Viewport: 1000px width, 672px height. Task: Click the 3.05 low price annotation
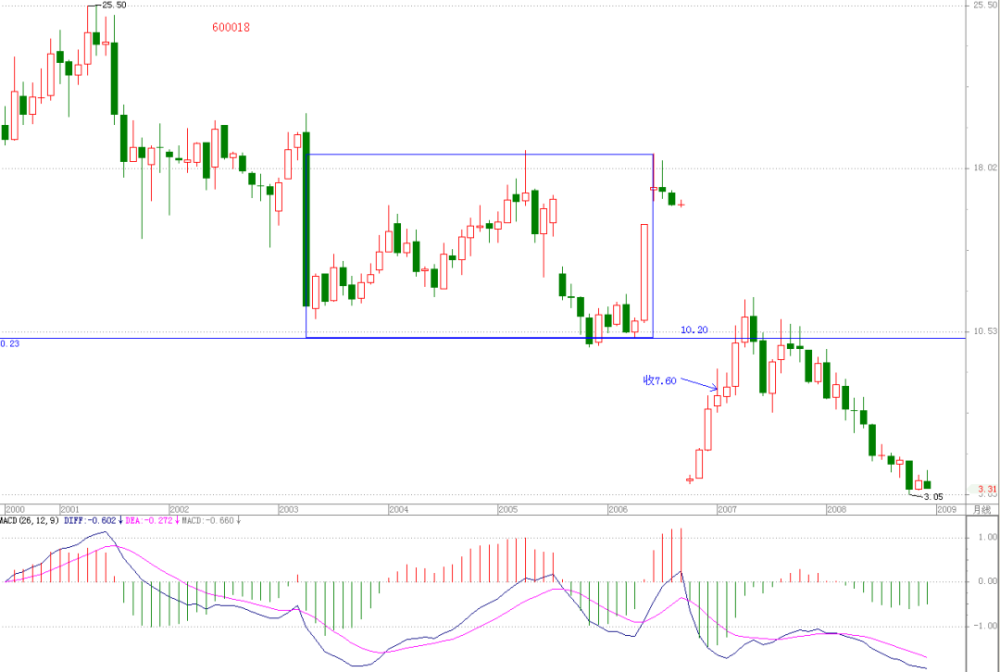coord(933,497)
